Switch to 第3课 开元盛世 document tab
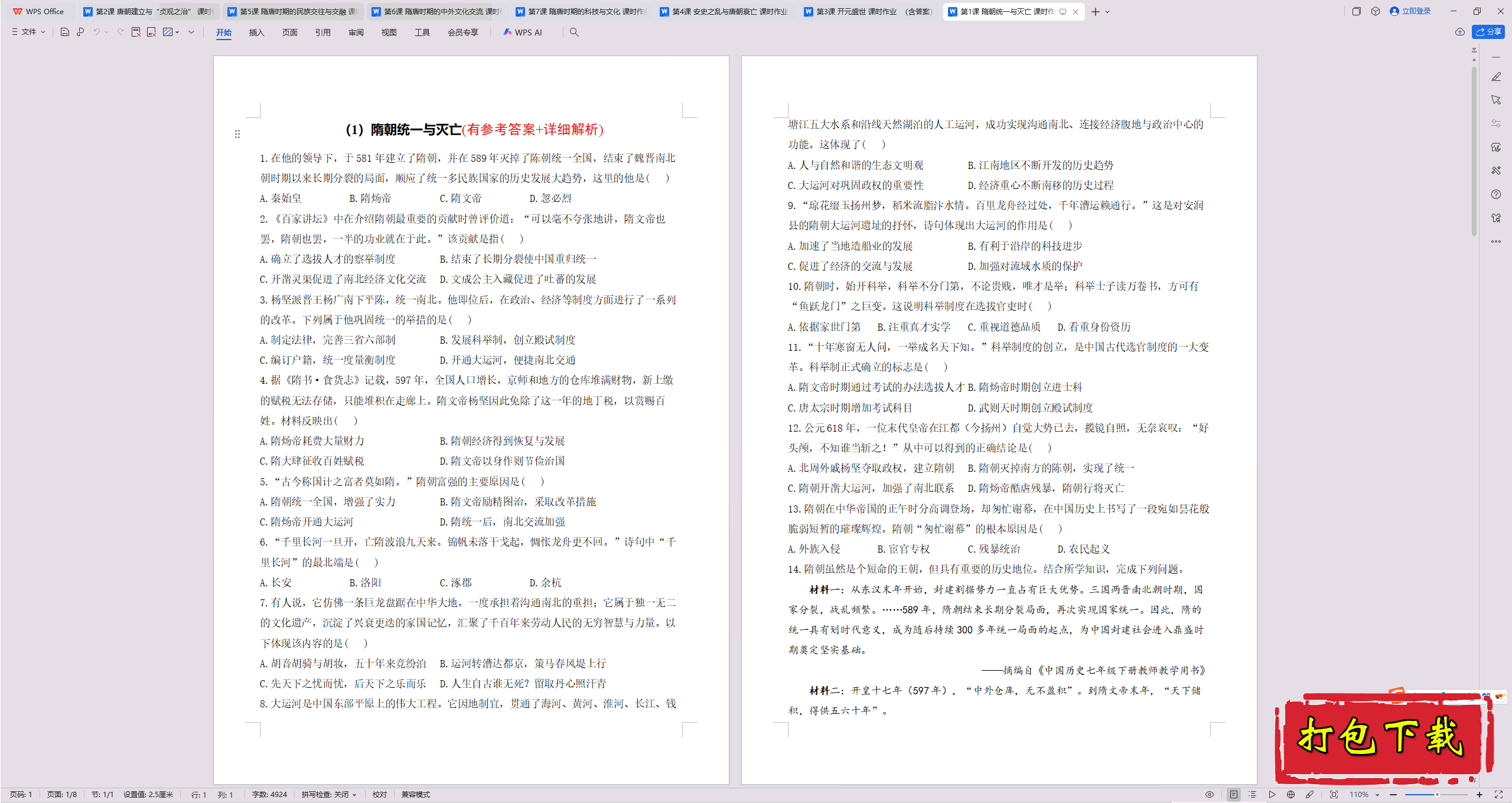 869,11
